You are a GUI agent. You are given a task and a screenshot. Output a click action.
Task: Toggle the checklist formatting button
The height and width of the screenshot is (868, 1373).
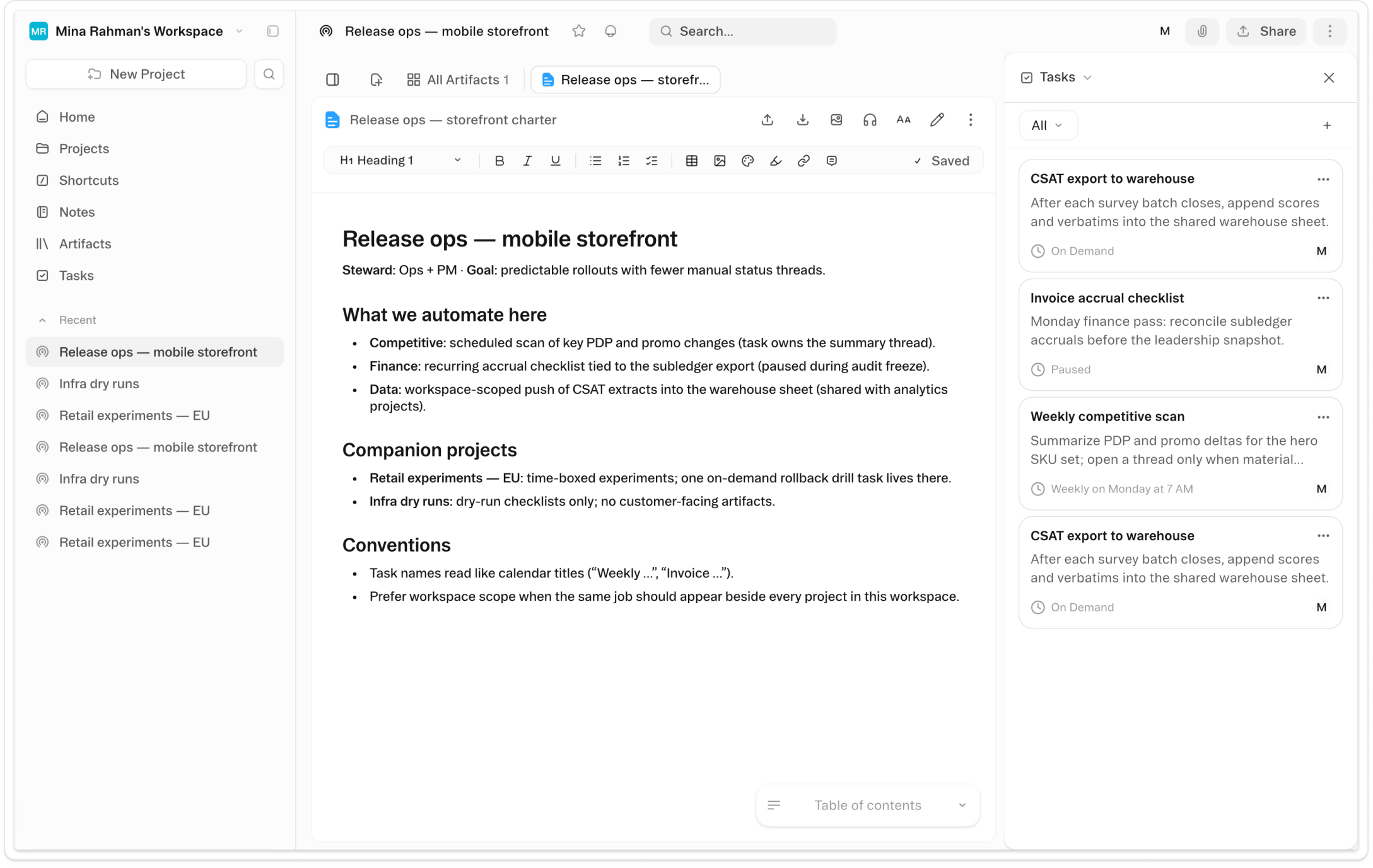[x=651, y=161]
